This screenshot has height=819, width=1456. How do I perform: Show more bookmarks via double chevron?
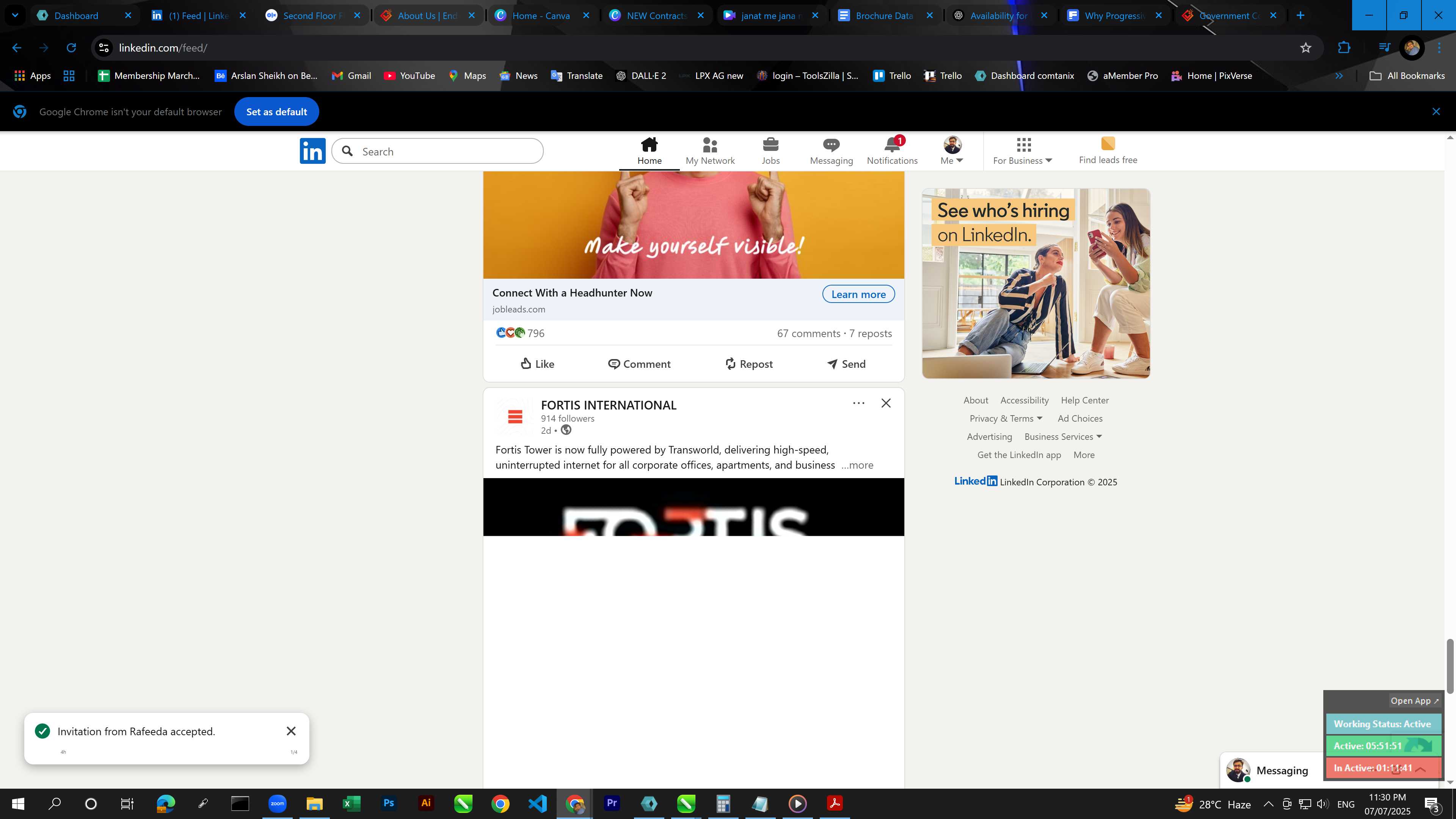coord(1338,76)
